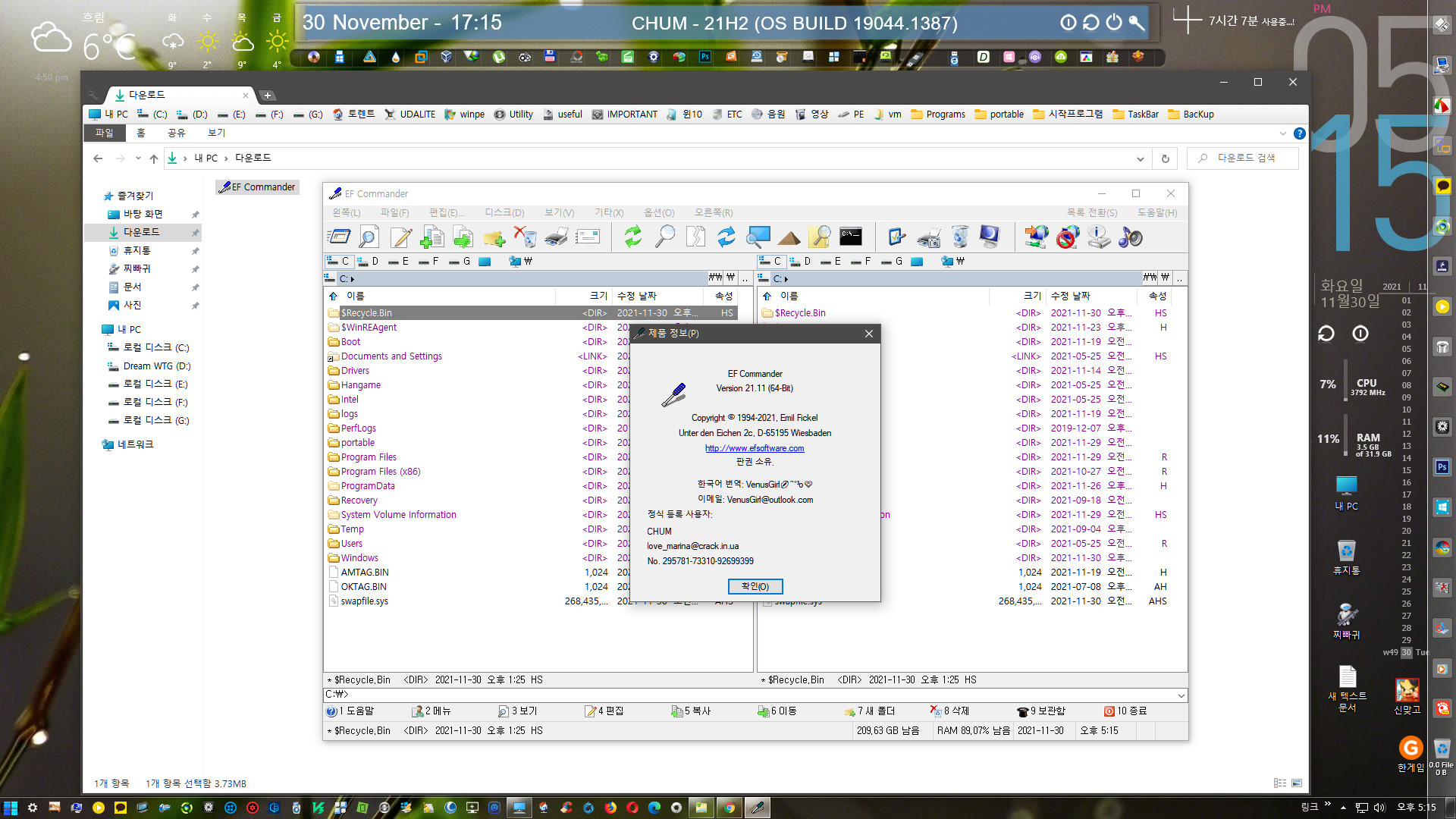Click the TaskBar folder in Explorer bookmarks bar
1456x819 pixels.
(x=1135, y=115)
